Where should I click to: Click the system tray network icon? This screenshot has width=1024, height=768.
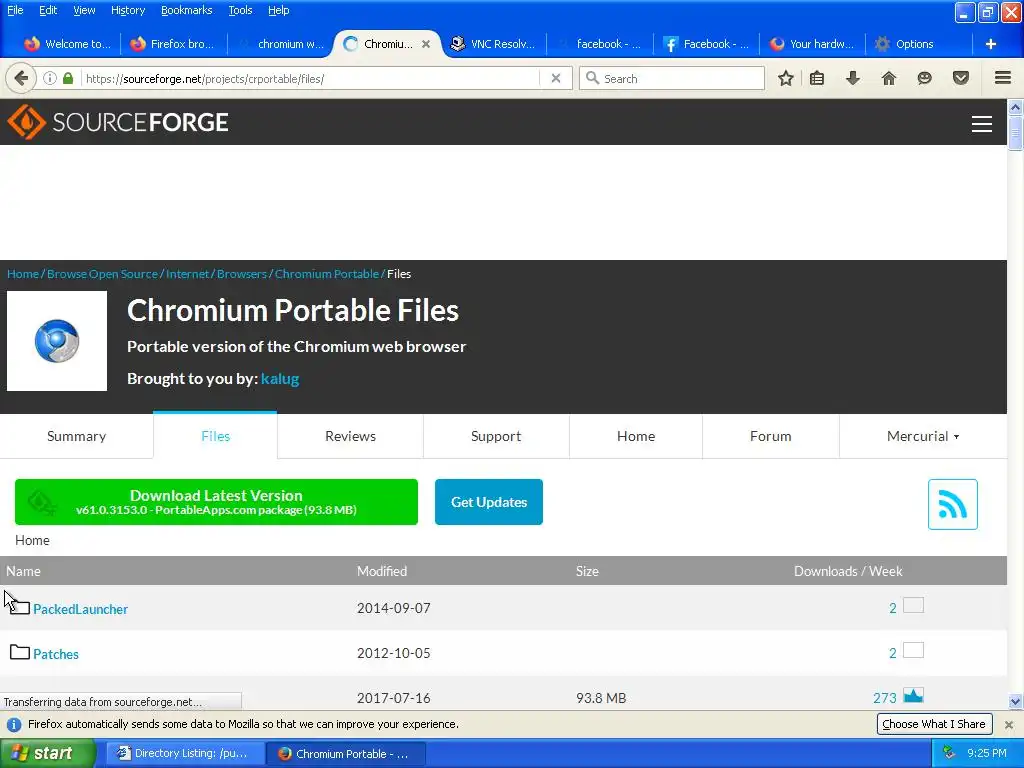[949, 753]
